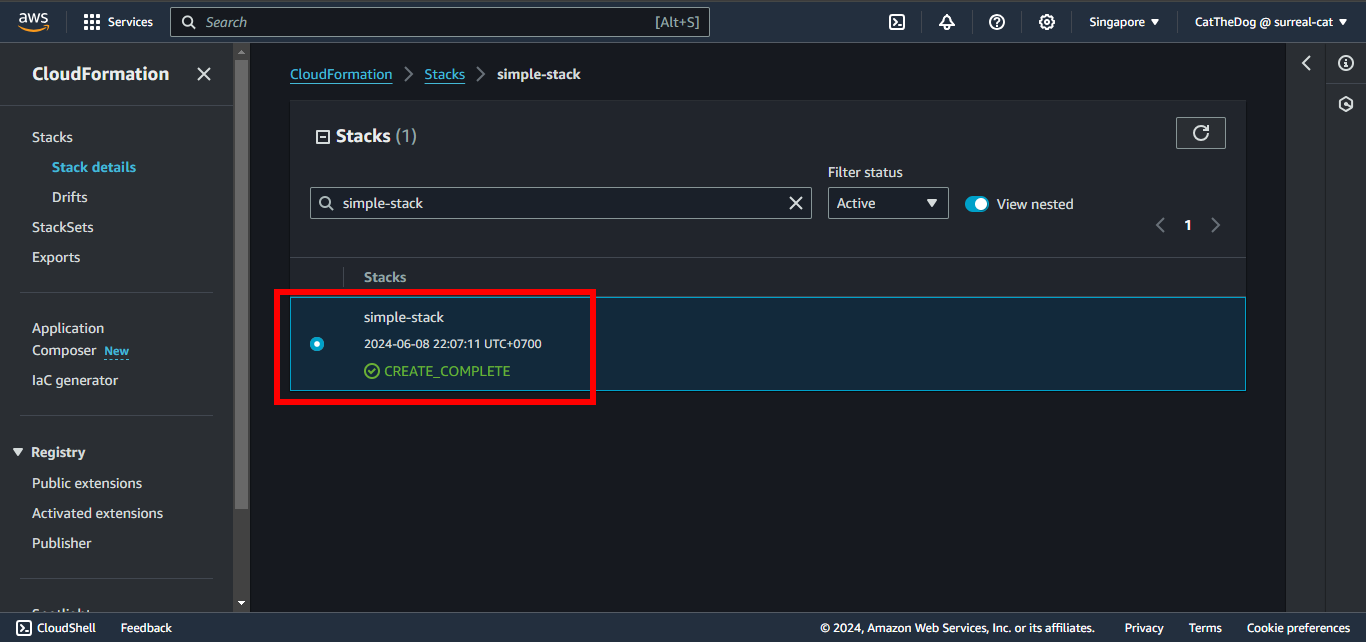Click the AWS logo
Viewport: 1366px width, 642px height.
tap(34, 21)
